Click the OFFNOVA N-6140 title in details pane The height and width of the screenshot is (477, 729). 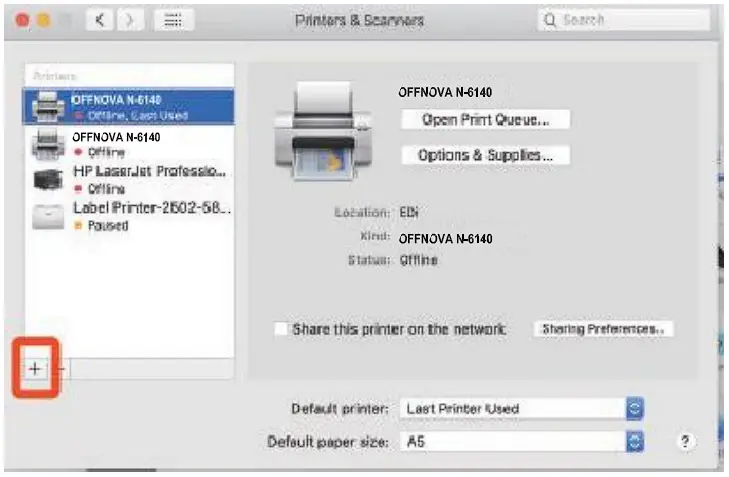point(445,93)
